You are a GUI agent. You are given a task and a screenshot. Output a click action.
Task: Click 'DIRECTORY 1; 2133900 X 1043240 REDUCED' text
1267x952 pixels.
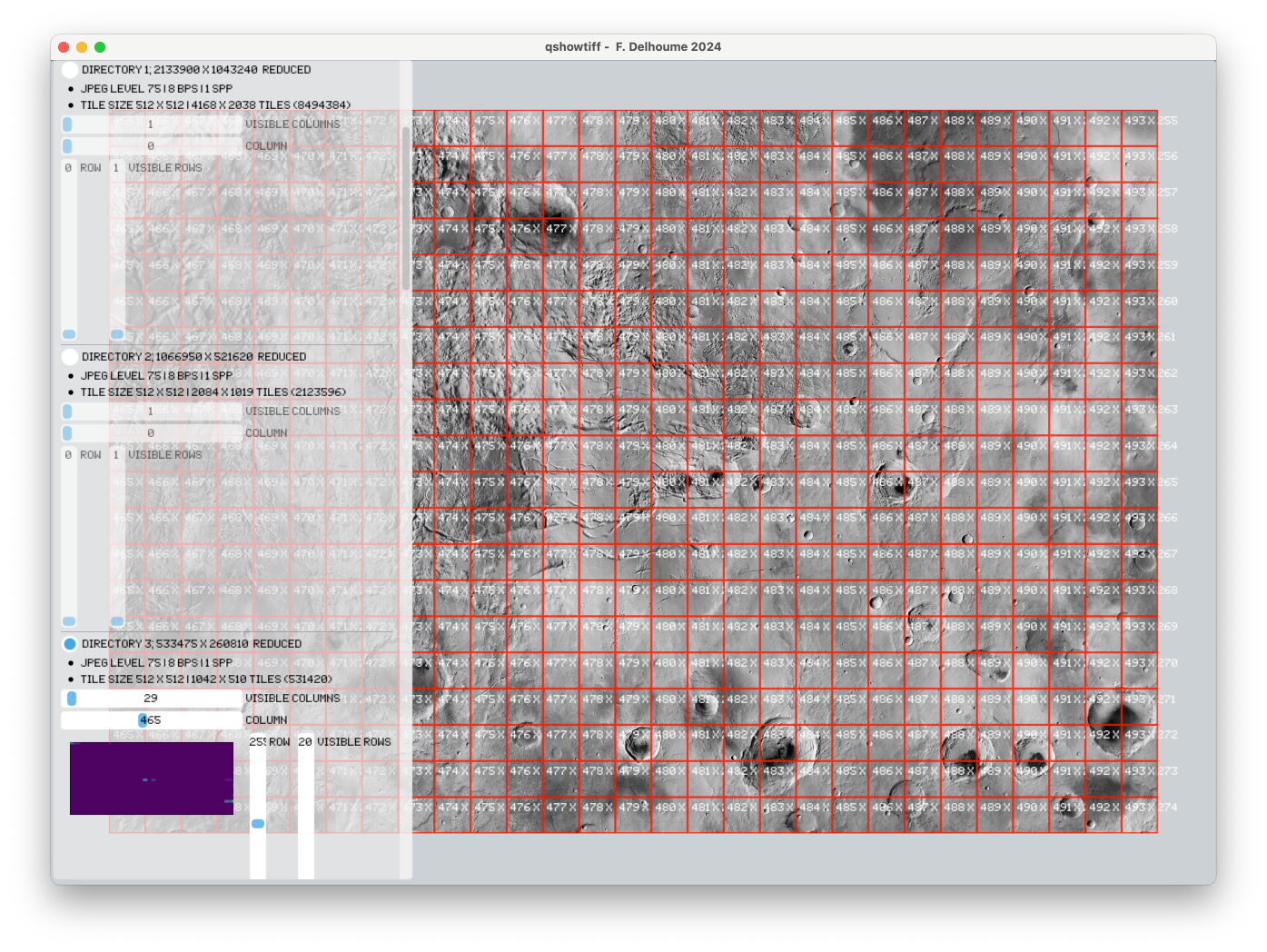pyautogui.click(x=196, y=70)
